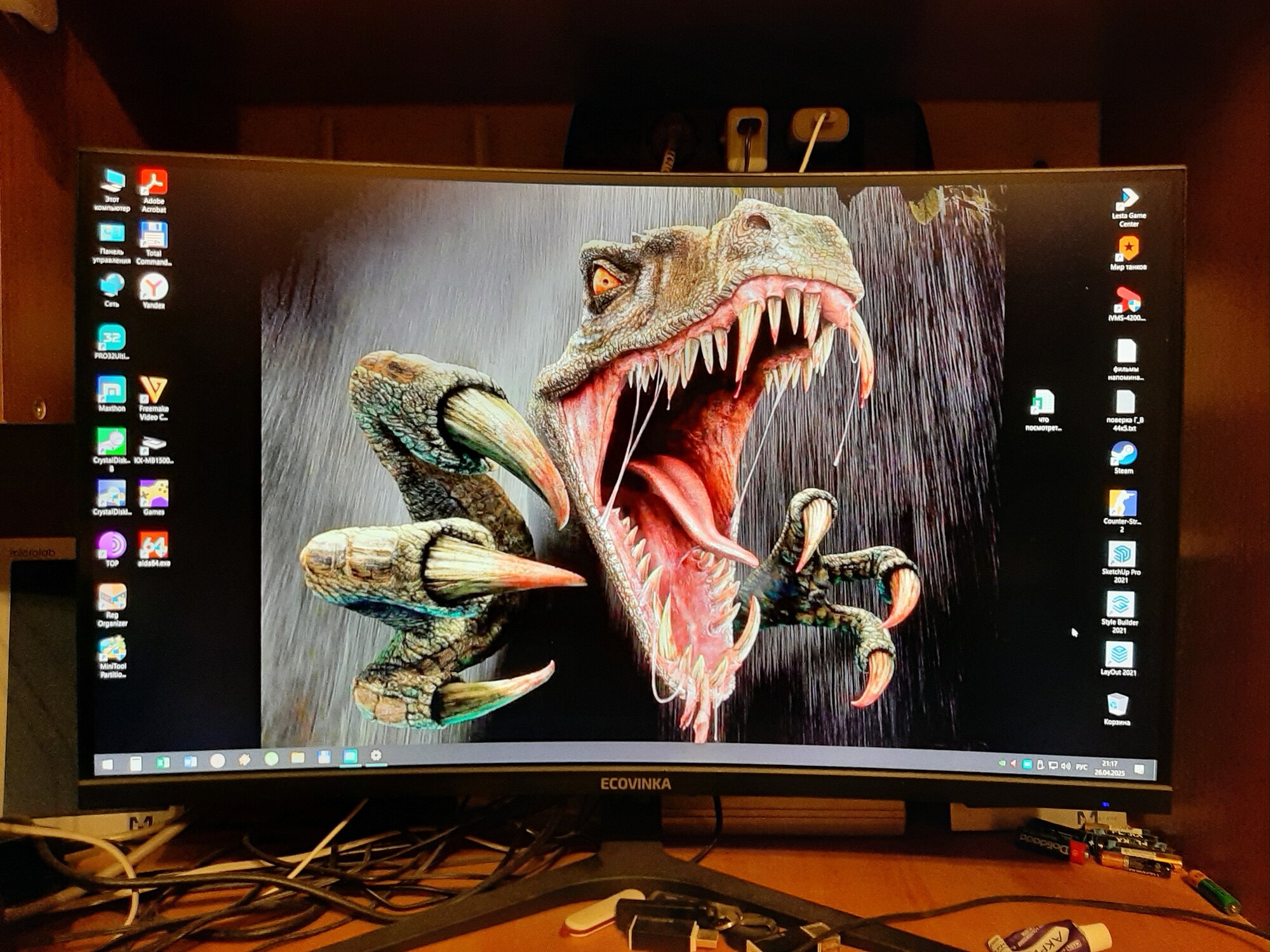Screen dimensions: 1270x952
Task: Open the volume speaker tray icon
Action: (1066, 766)
